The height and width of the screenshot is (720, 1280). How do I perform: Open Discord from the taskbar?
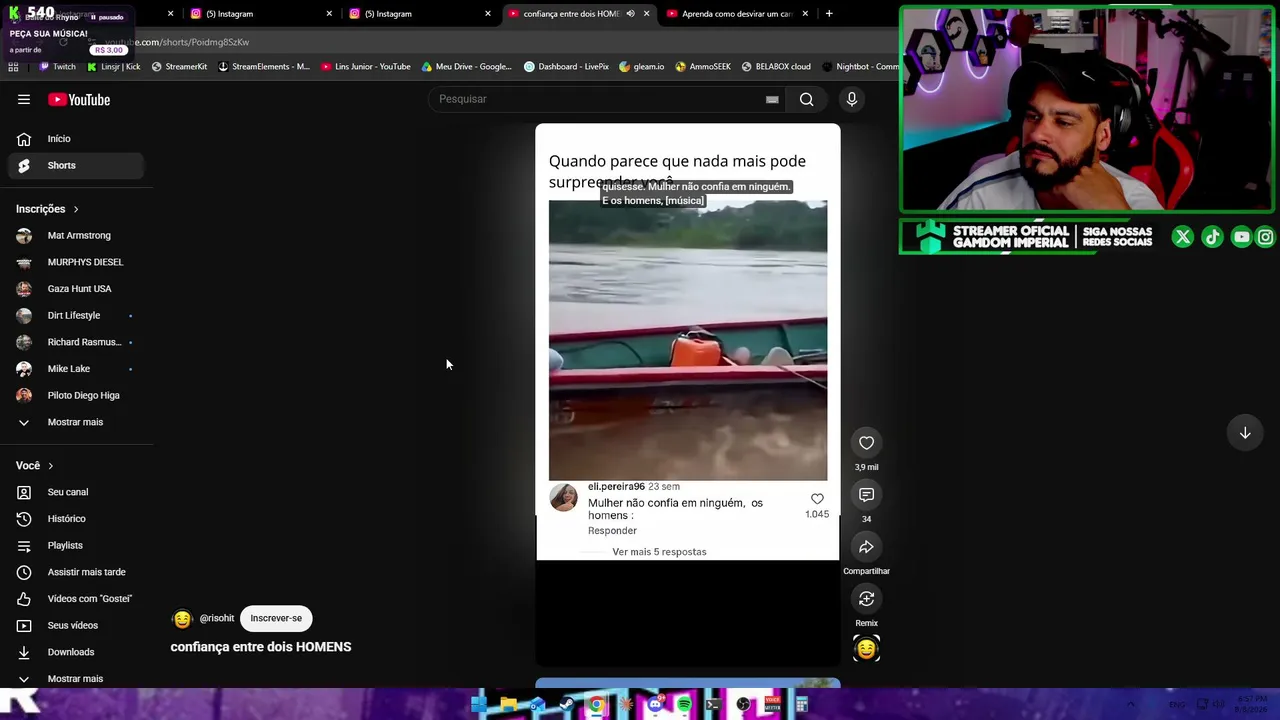[655, 705]
